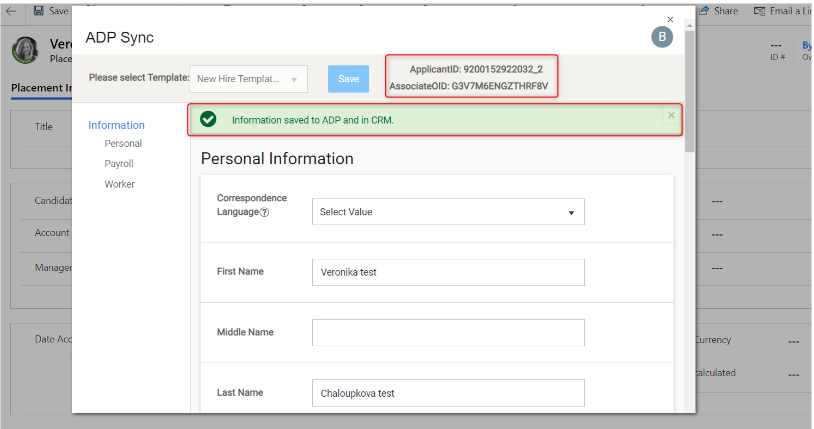Screen dimensions: 814x429
Task: Click the dialog's vertical scrollbar thumb
Action: 689,91
